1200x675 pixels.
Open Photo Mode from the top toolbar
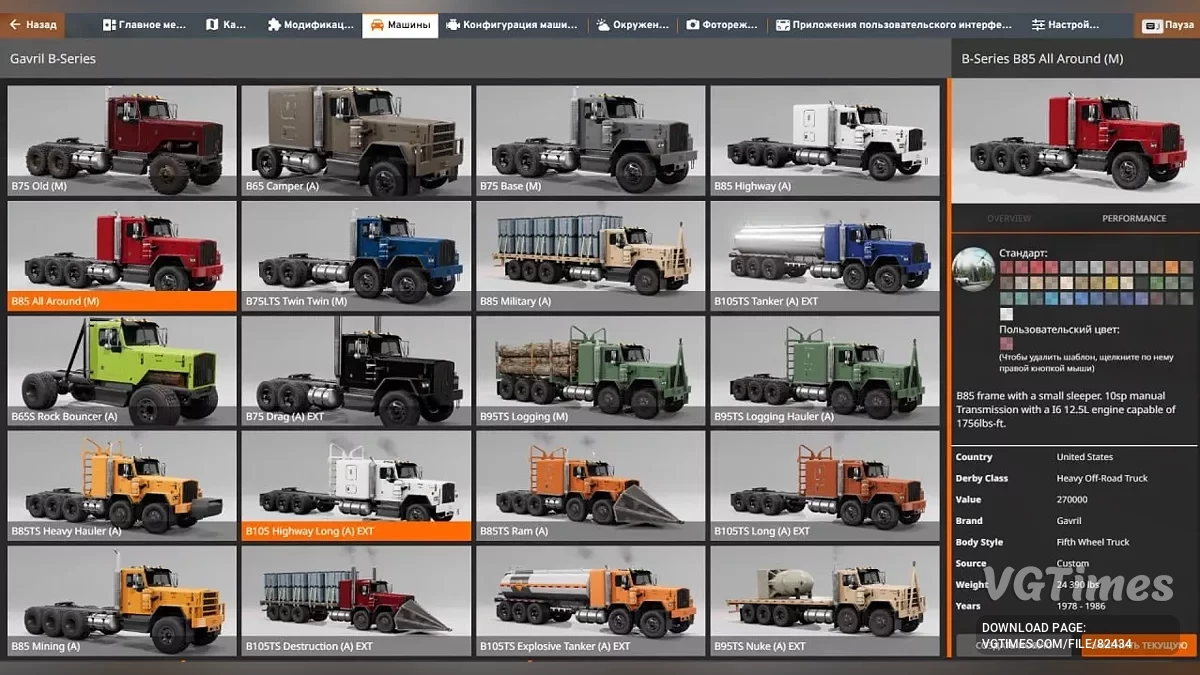(722, 24)
